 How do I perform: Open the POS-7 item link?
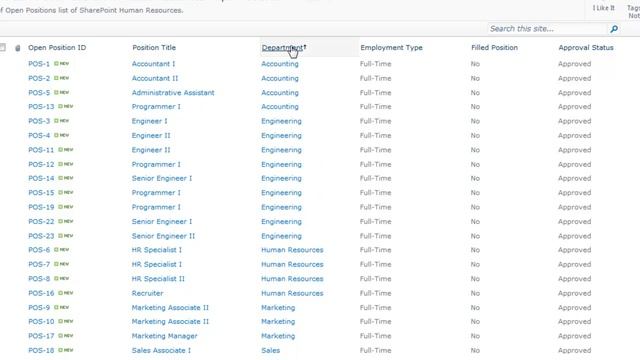(x=39, y=264)
